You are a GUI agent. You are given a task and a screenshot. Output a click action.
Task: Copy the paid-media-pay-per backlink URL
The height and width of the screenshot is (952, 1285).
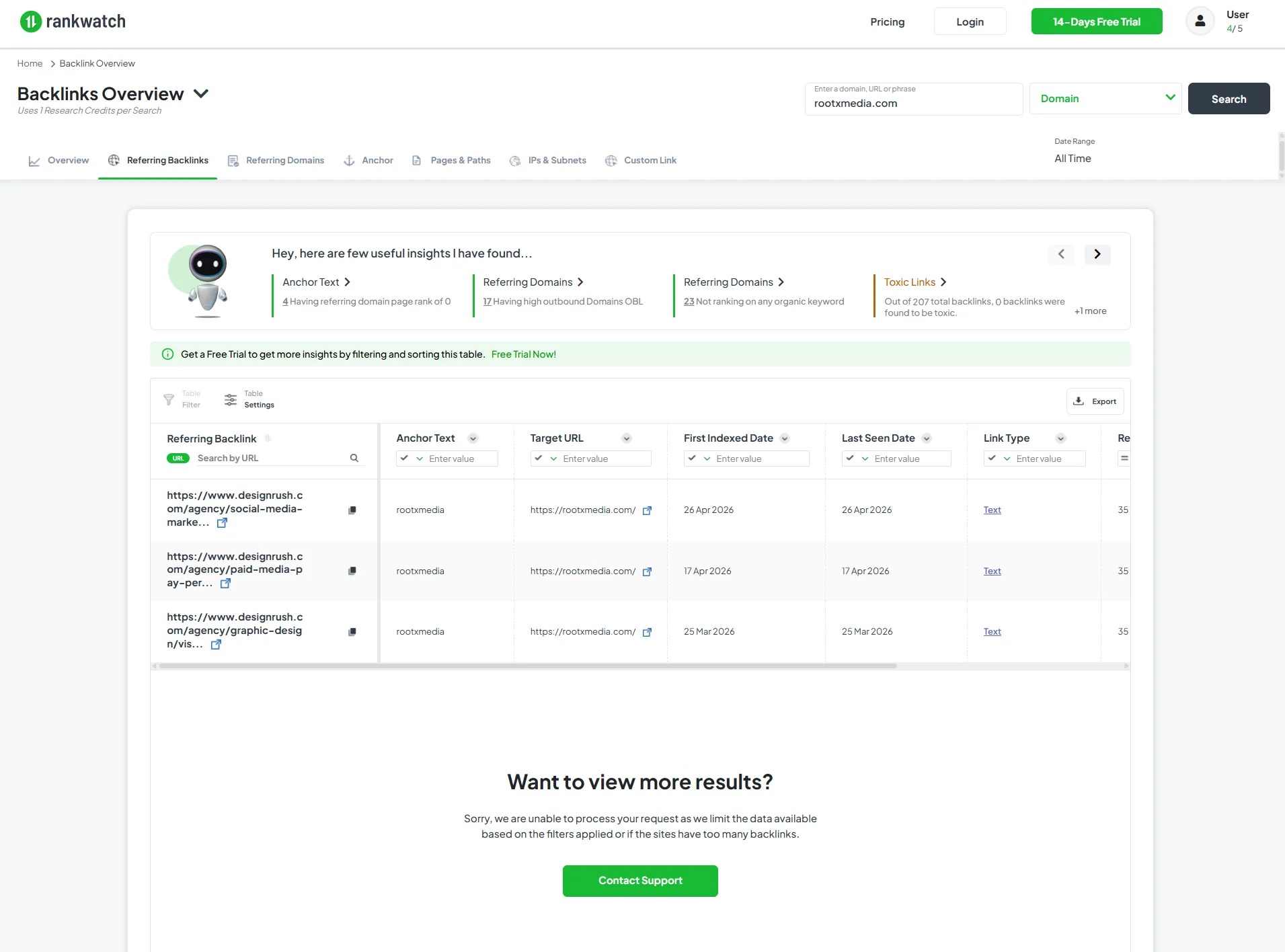(x=352, y=571)
